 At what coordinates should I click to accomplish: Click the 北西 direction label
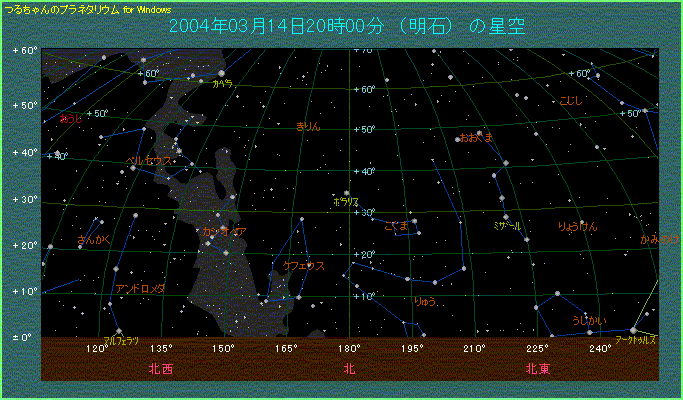160,368
